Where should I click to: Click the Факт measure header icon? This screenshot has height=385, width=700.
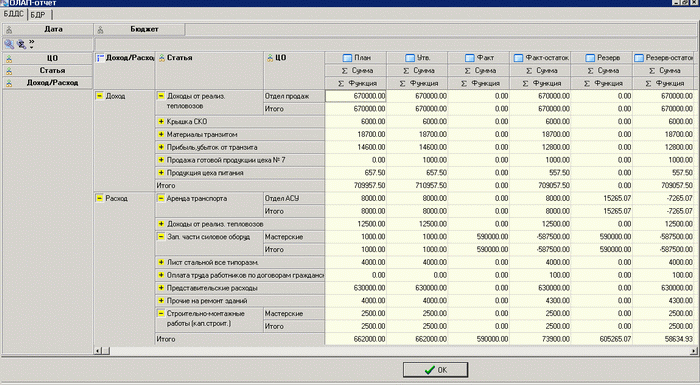470,58
